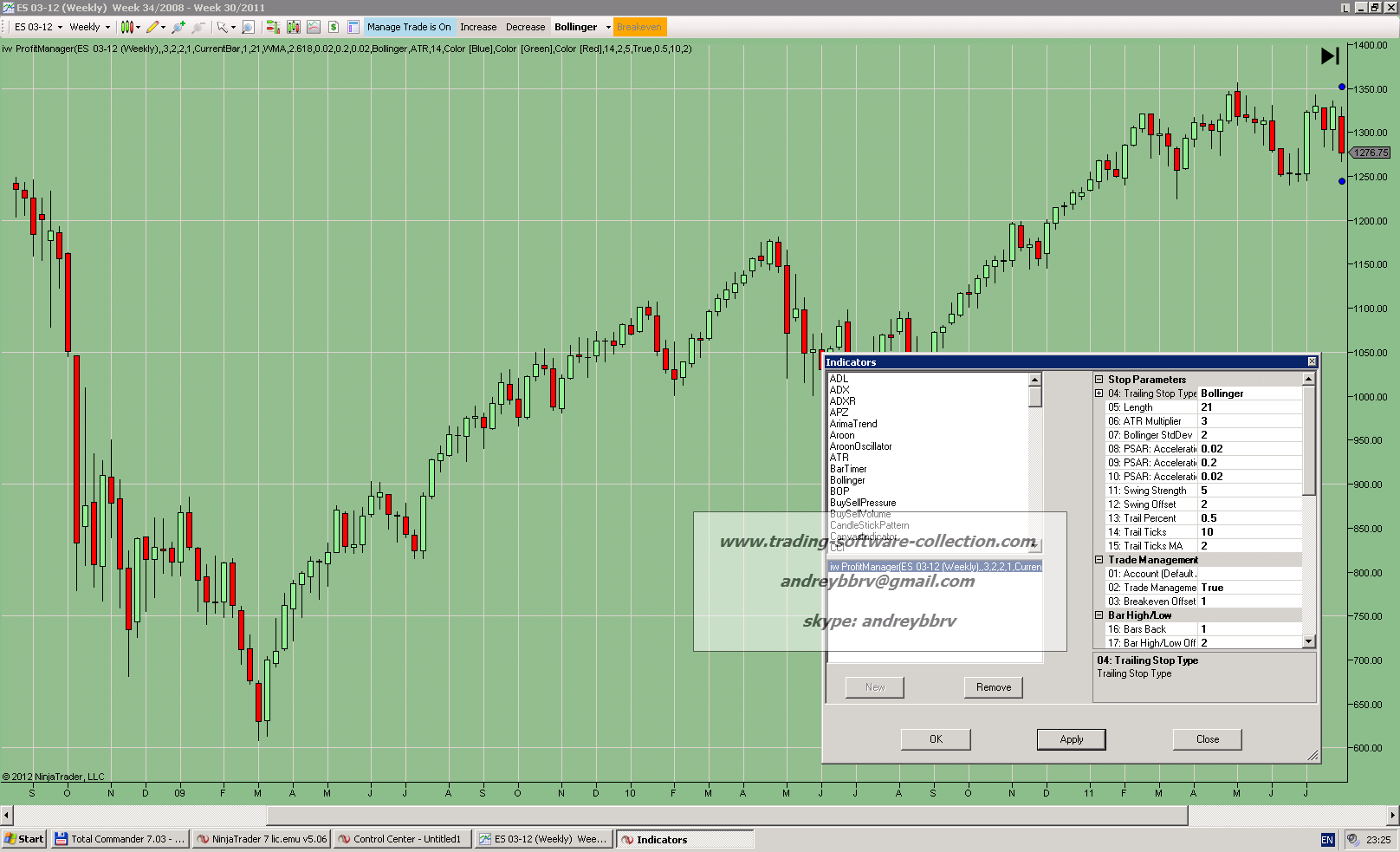Open the chart properties icon
Screen dimensions: 1400x852
click(353, 27)
